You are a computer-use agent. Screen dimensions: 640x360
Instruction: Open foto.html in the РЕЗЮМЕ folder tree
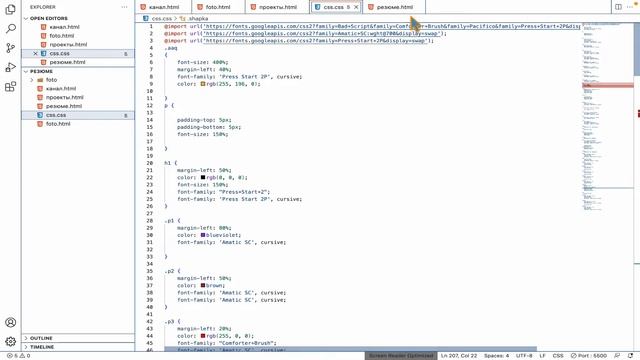(x=58, y=124)
